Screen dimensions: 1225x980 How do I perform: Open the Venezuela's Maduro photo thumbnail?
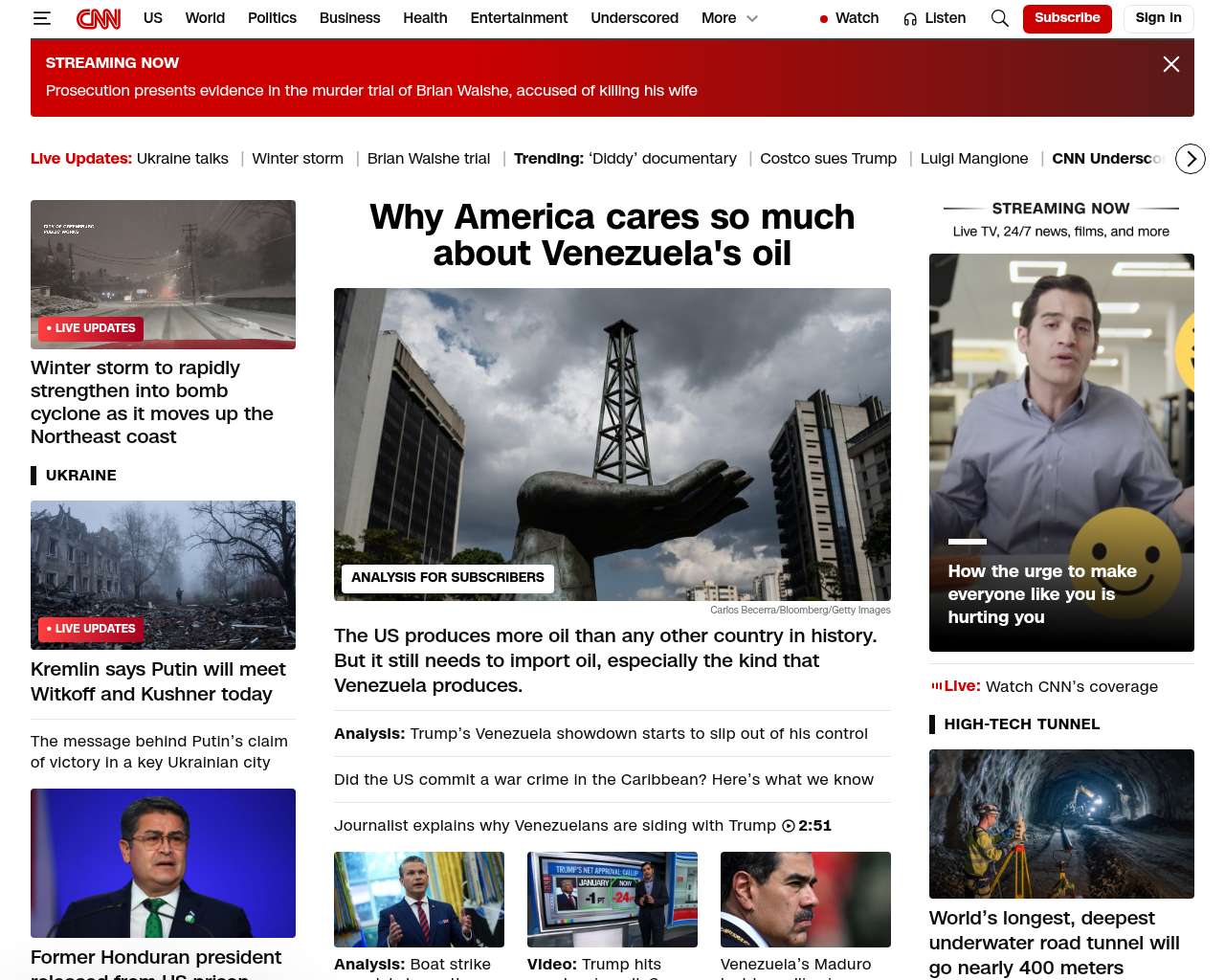(x=806, y=900)
